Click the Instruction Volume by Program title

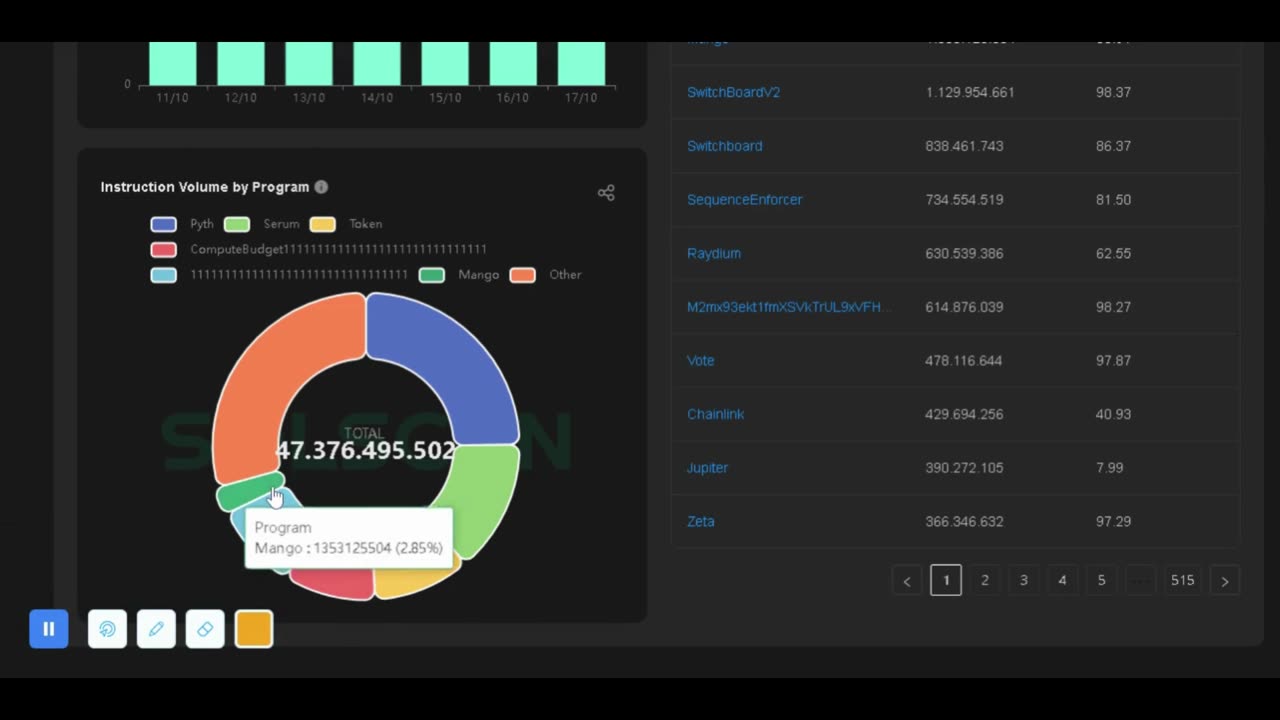point(205,187)
